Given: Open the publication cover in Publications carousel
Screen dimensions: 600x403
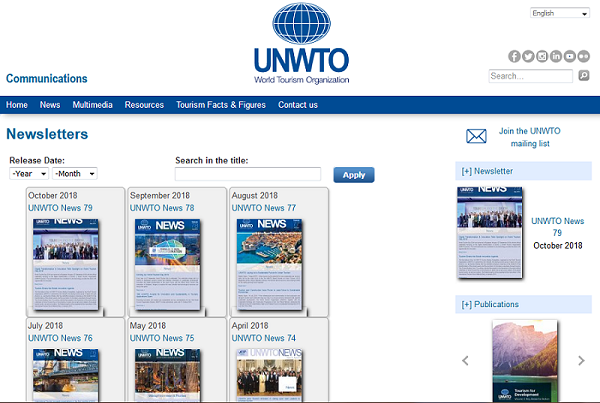Looking at the screenshot, I should (525, 361).
